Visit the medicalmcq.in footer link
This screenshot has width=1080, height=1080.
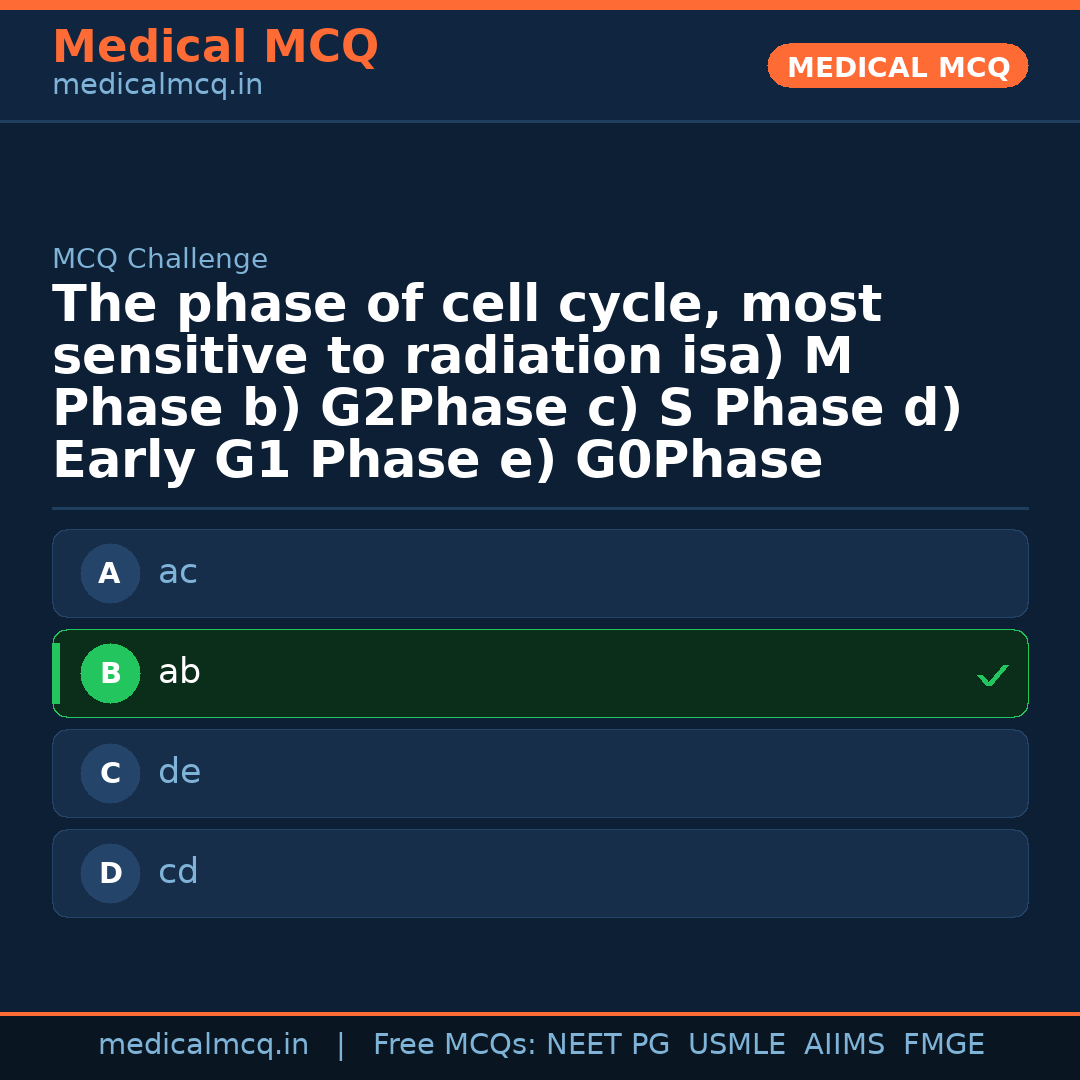[x=204, y=1043]
